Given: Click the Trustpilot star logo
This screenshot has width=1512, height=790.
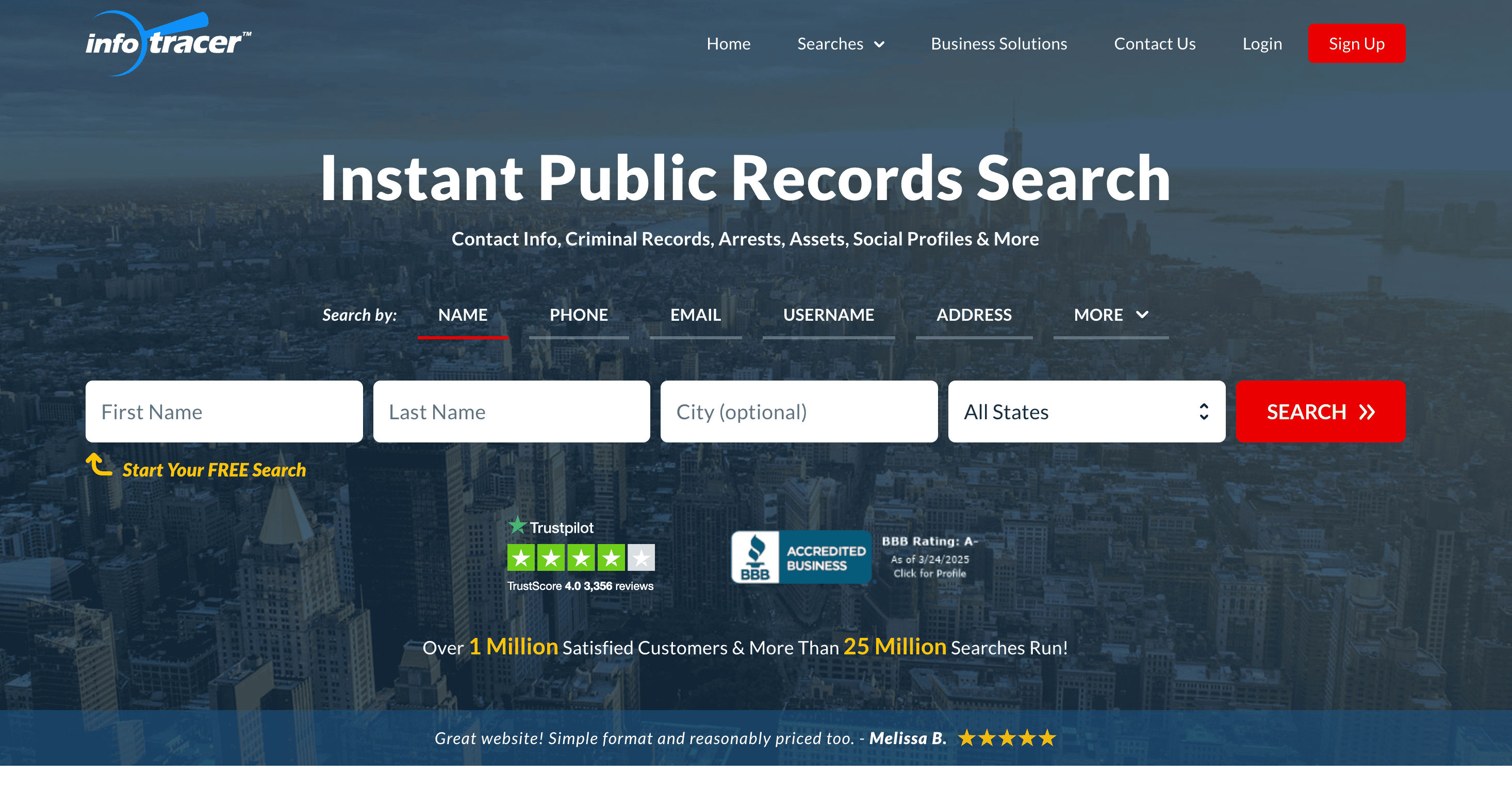Looking at the screenshot, I should [x=517, y=526].
